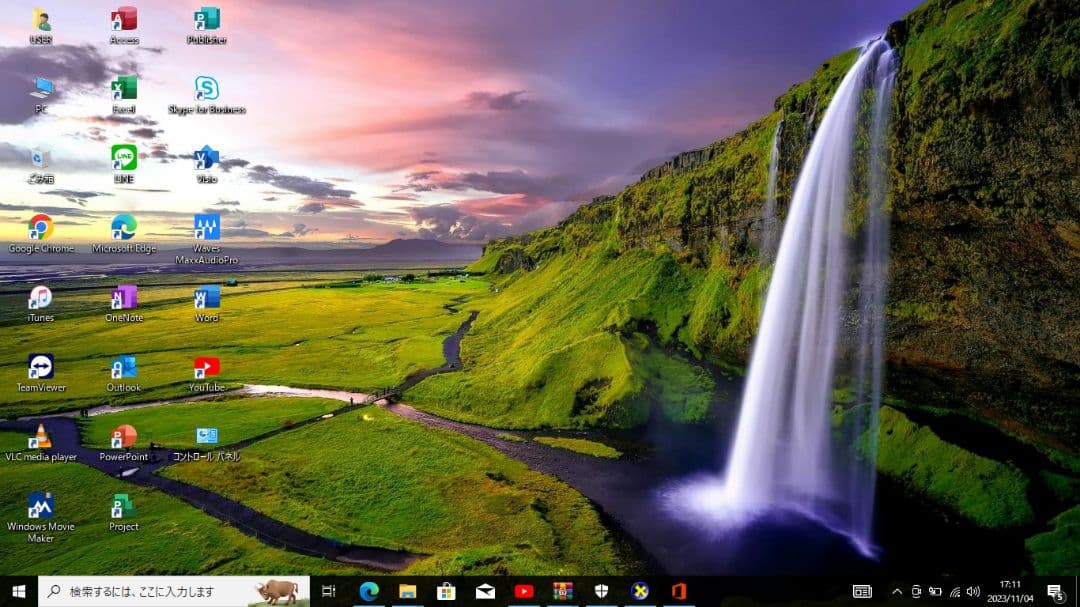This screenshot has height=607, width=1080.
Task: Open Task View on the taskbar
Action: tap(328, 591)
